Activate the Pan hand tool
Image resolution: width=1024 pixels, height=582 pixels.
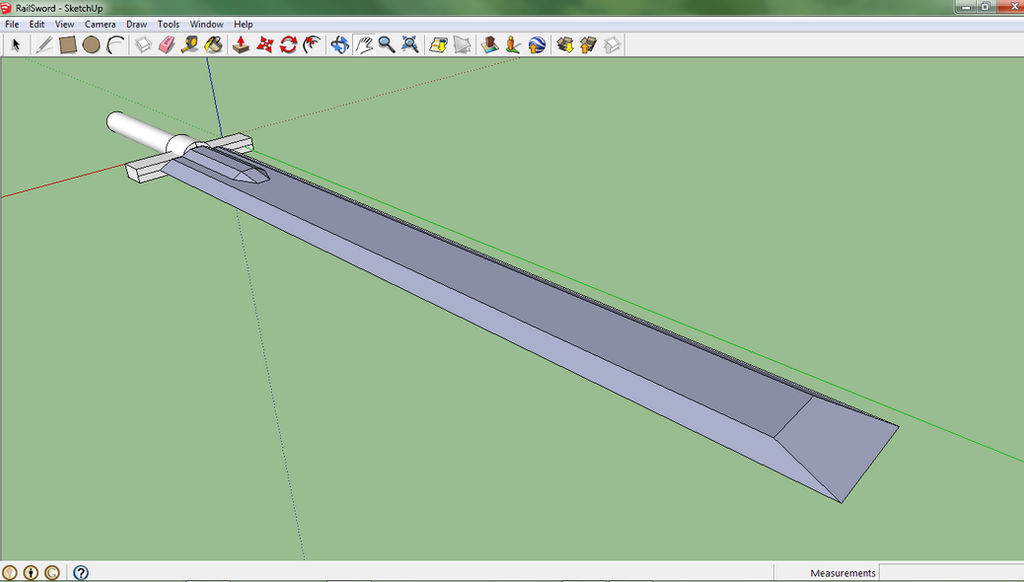pyautogui.click(x=364, y=45)
